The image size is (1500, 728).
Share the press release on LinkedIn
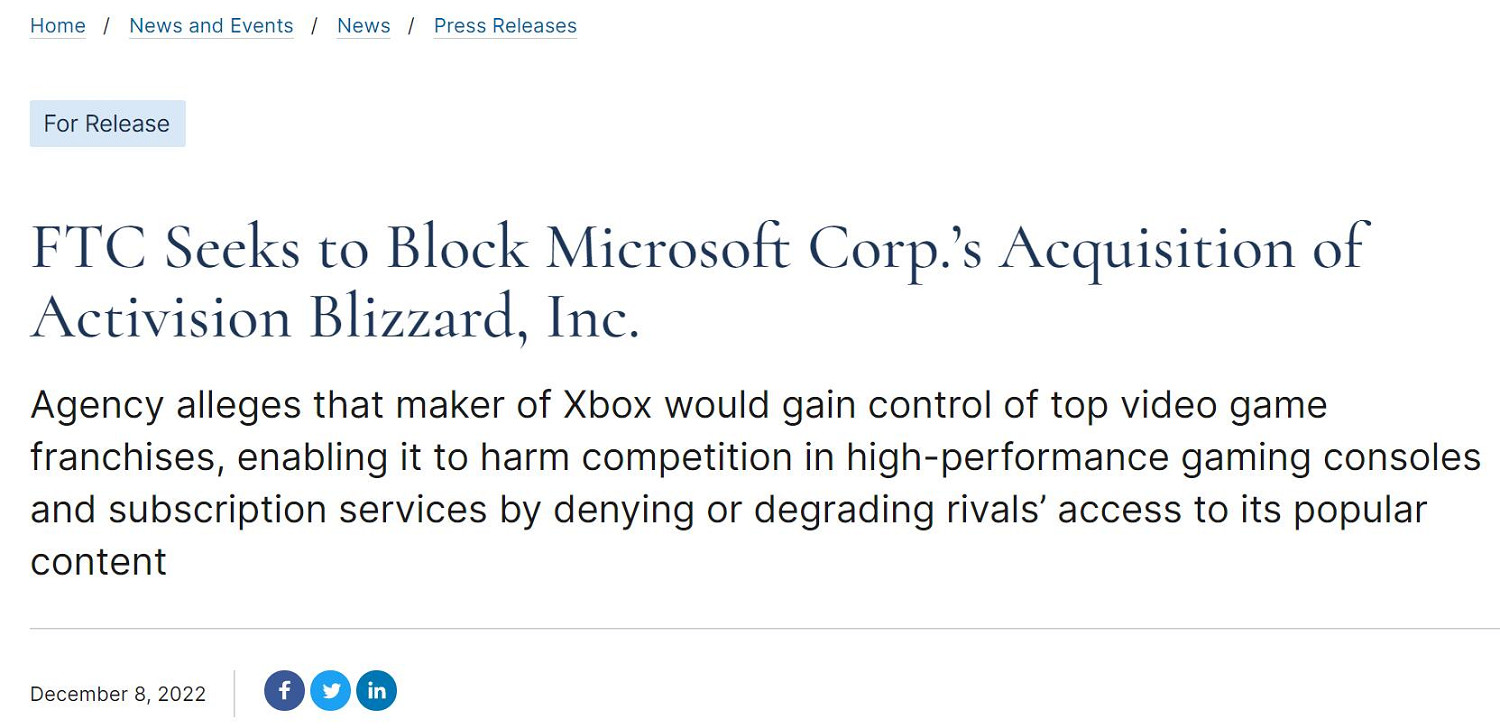tap(376, 691)
